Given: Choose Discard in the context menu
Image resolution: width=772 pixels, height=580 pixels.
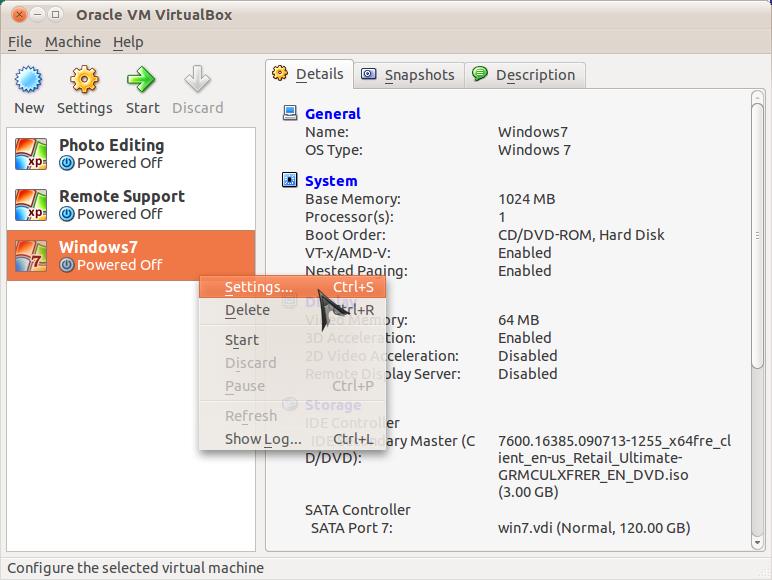Looking at the screenshot, I should click(x=292, y=363).
